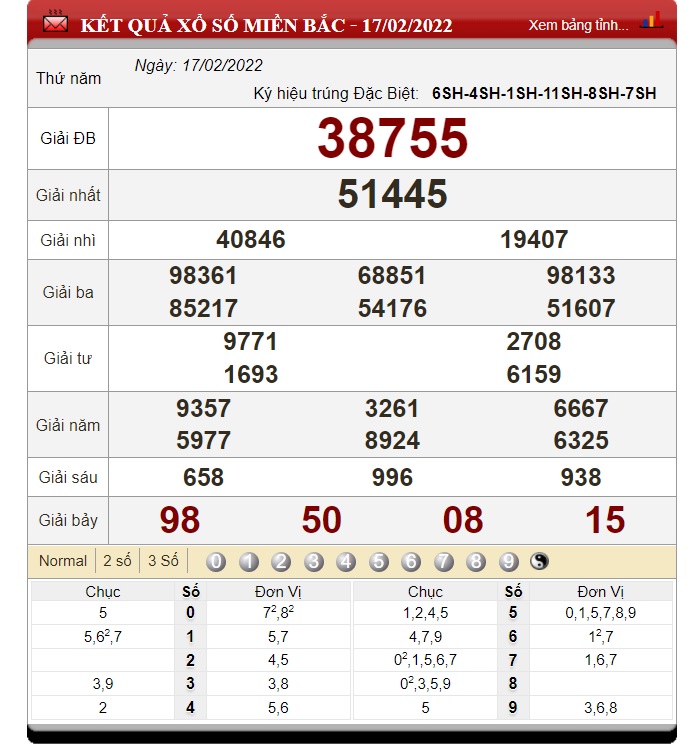Click the Giải tư row label
700x754 pixels.
pos(68,358)
